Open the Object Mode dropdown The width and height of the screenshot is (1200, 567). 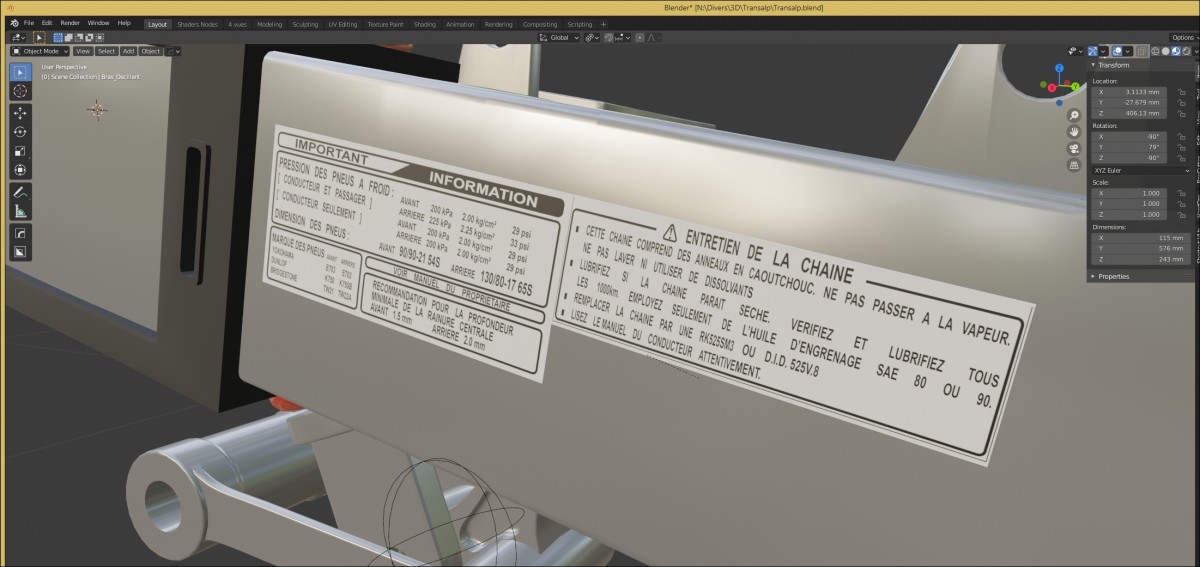click(x=40, y=51)
